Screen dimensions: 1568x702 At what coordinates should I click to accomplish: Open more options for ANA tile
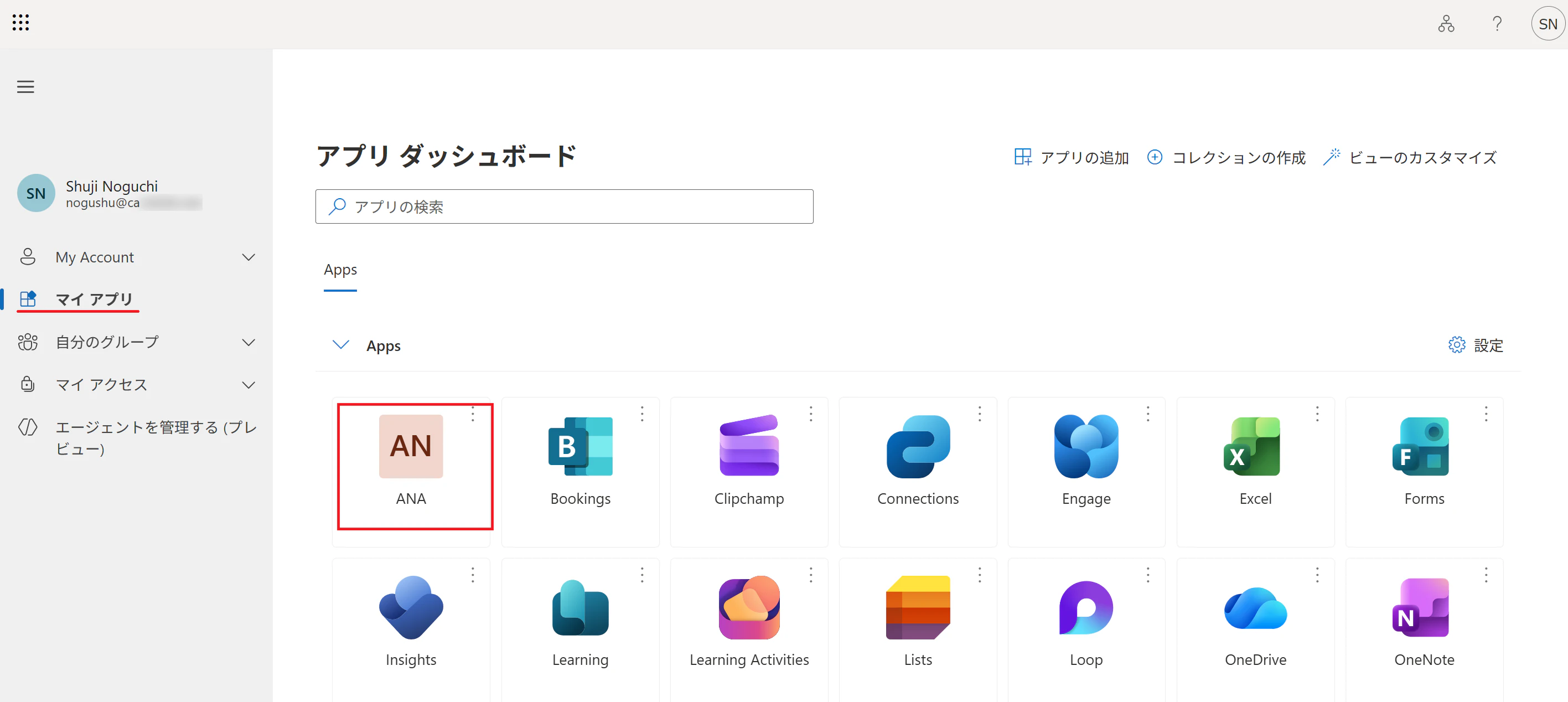472,414
